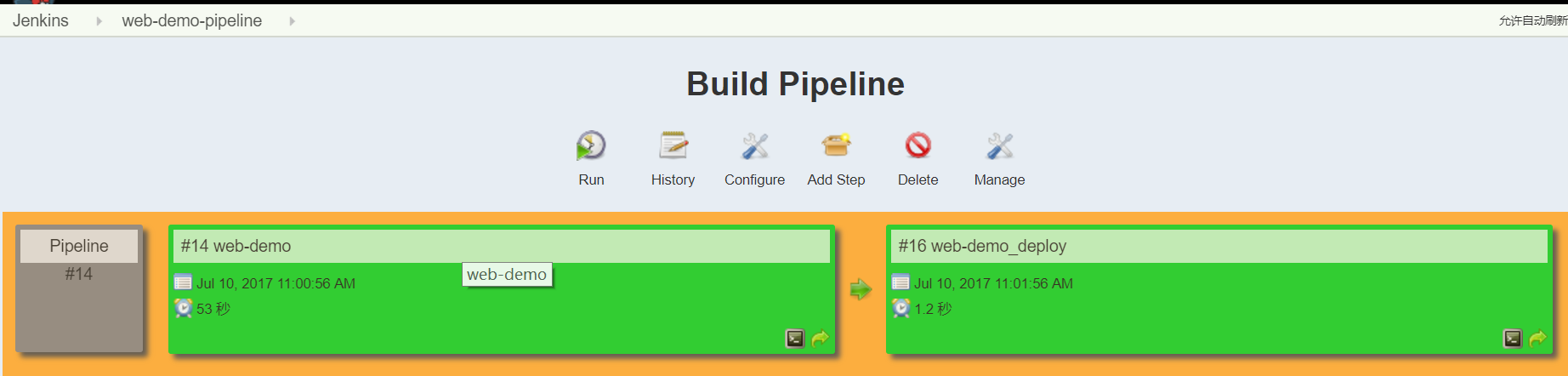Expand the web-demo-pipeline breadcrumb arrow

pos(292,21)
